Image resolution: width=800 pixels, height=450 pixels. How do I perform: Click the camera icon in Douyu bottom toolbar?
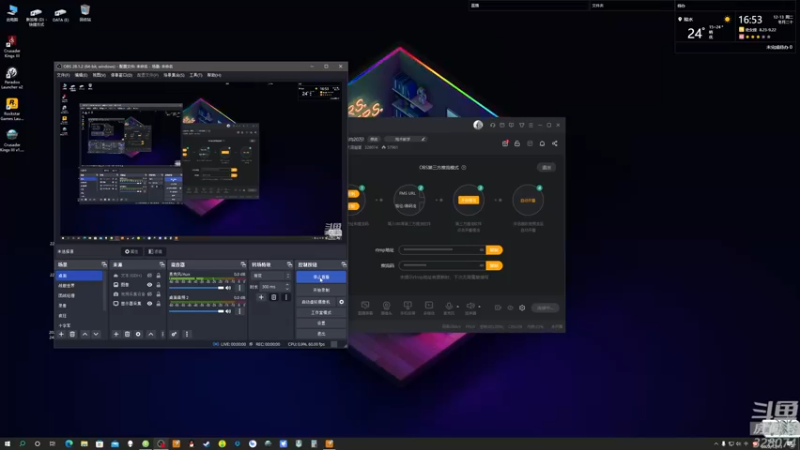click(386, 308)
